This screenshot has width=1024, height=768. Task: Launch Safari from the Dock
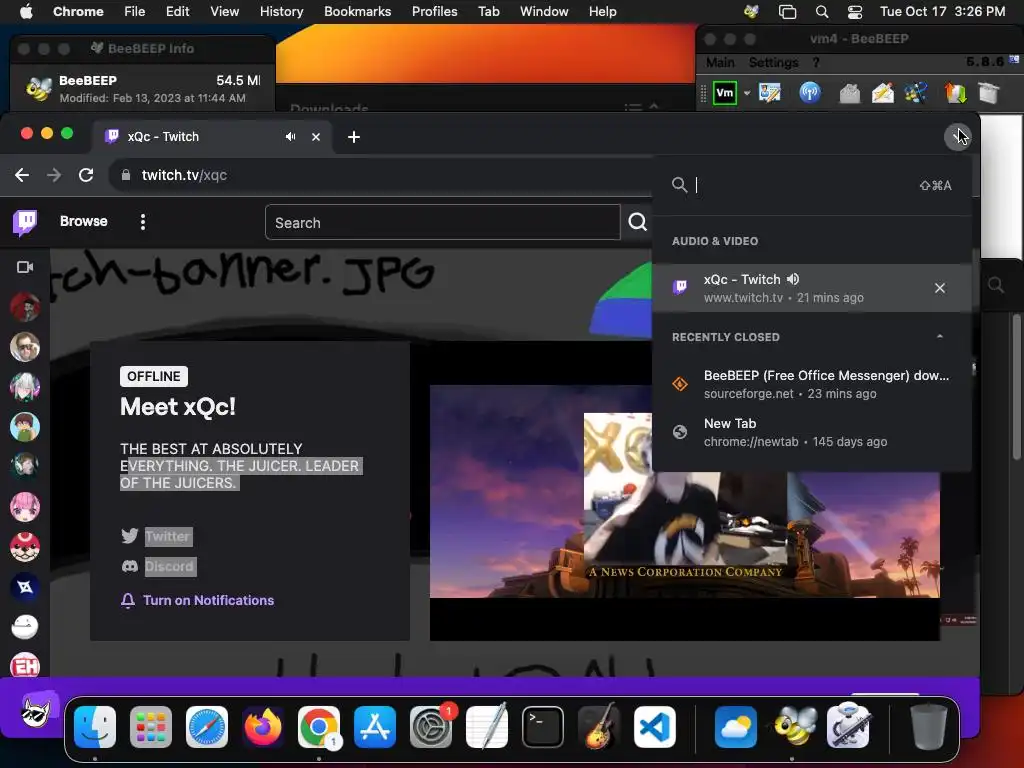click(207, 727)
